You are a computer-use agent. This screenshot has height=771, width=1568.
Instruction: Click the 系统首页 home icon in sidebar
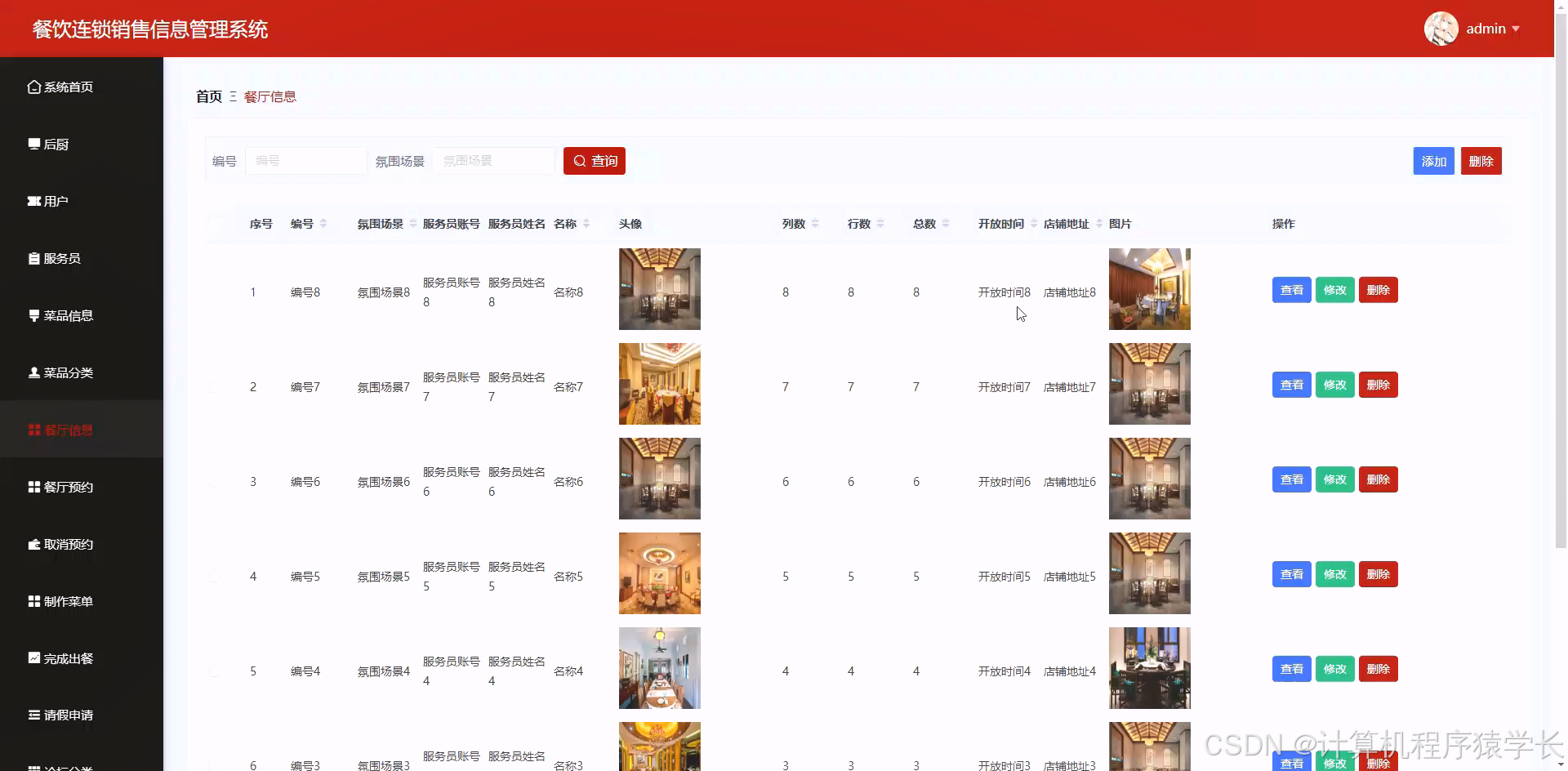[x=33, y=87]
